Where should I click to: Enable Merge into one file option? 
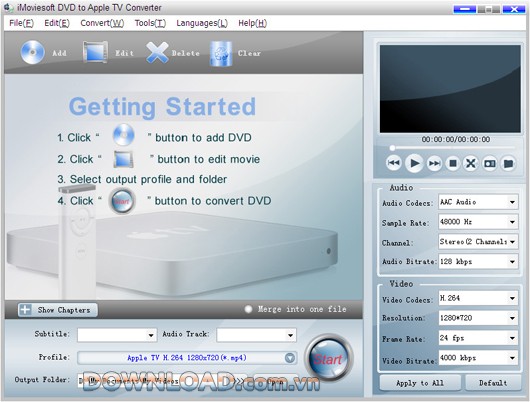[x=248, y=309]
